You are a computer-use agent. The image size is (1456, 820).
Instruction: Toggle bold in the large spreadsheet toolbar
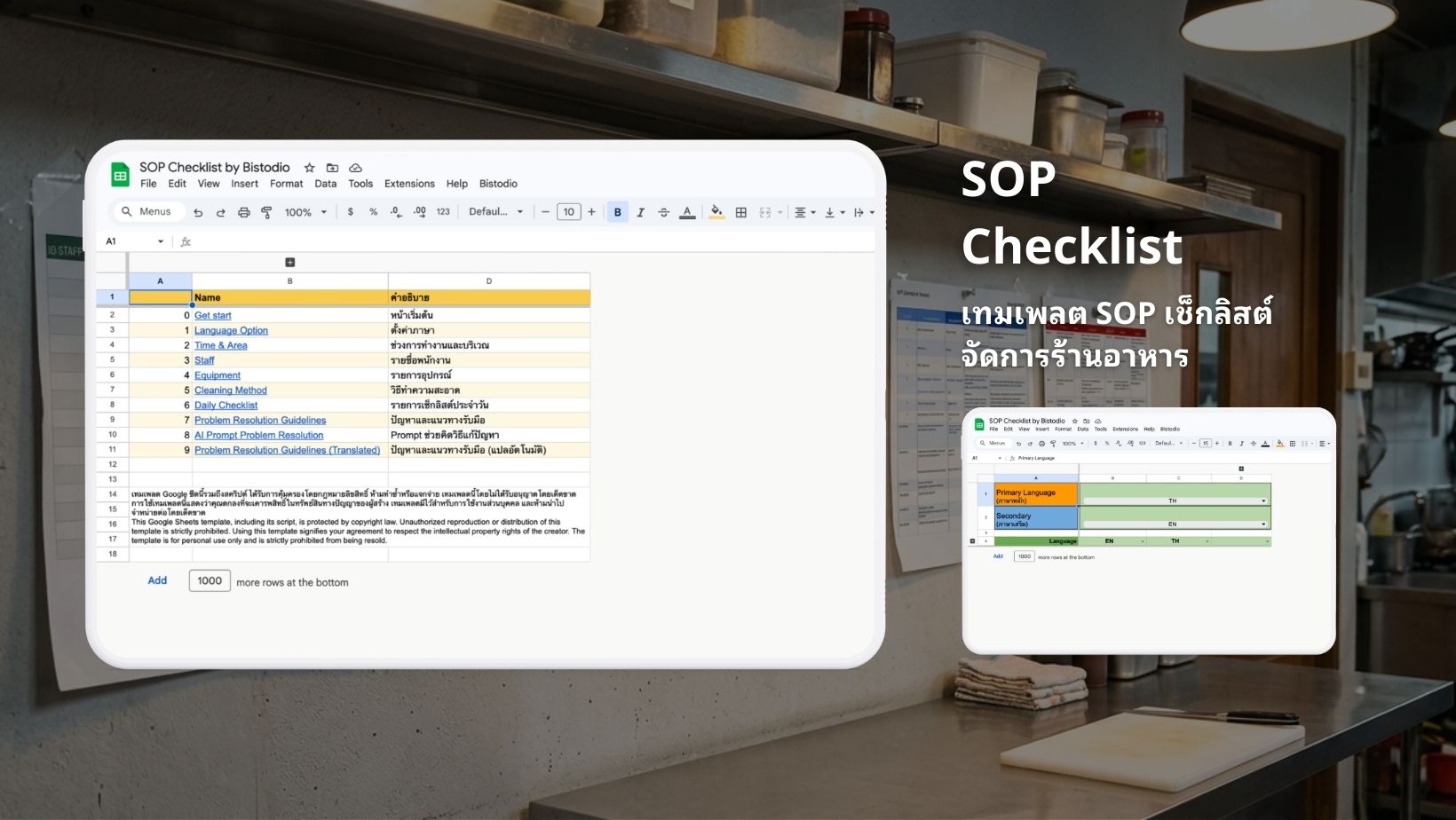[617, 212]
